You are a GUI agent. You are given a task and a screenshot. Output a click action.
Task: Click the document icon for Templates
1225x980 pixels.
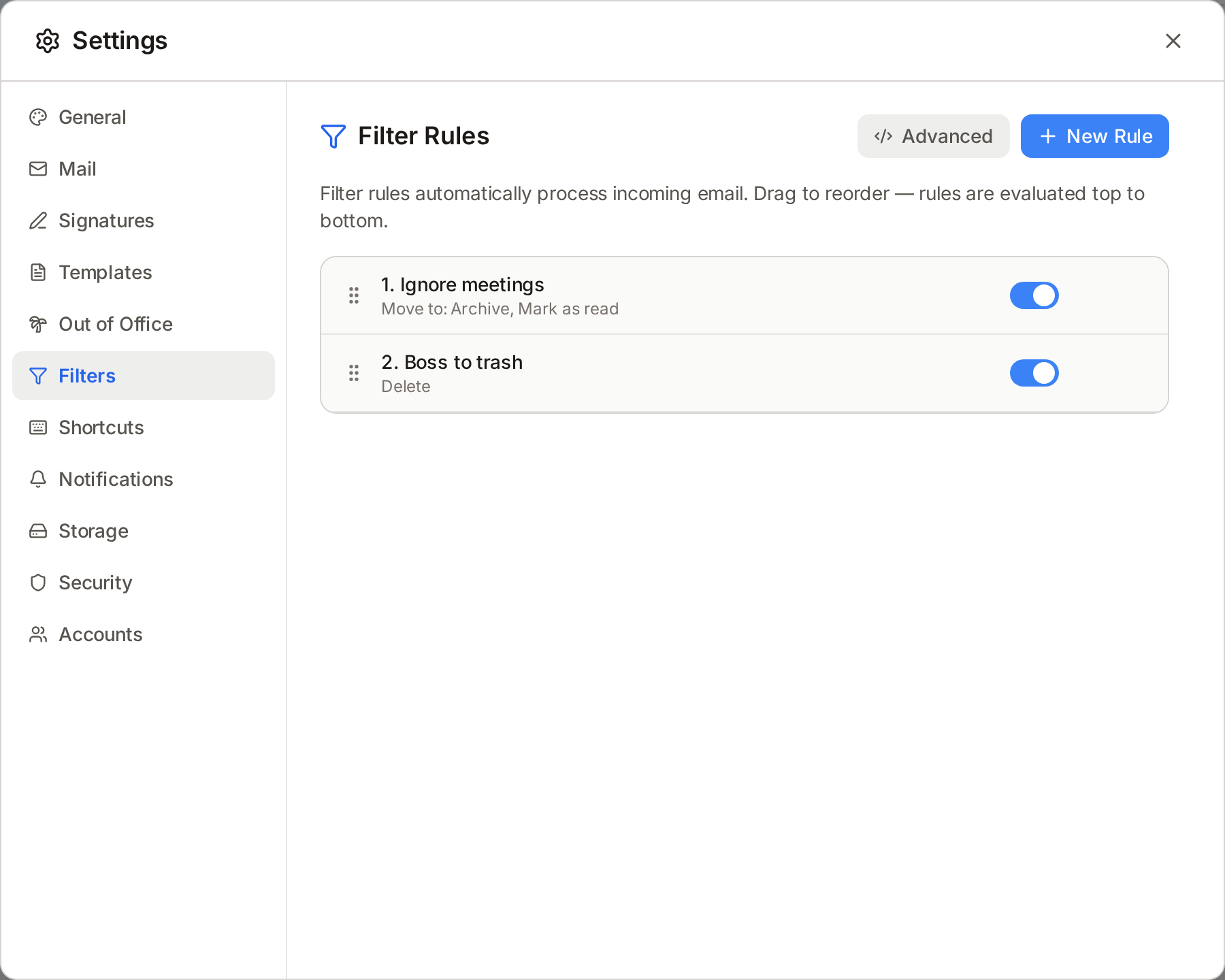38,272
